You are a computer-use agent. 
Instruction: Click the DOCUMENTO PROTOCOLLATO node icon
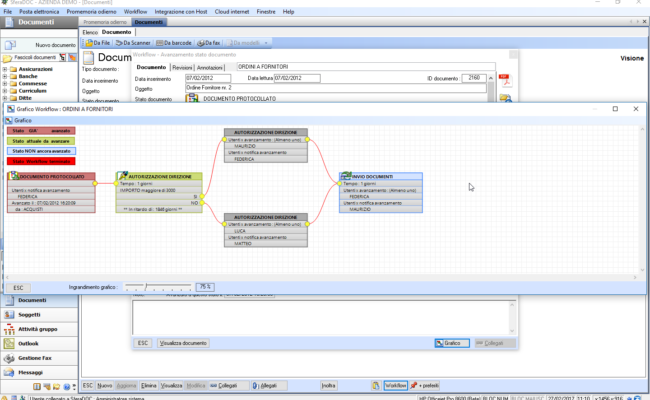(x=14, y=176)
